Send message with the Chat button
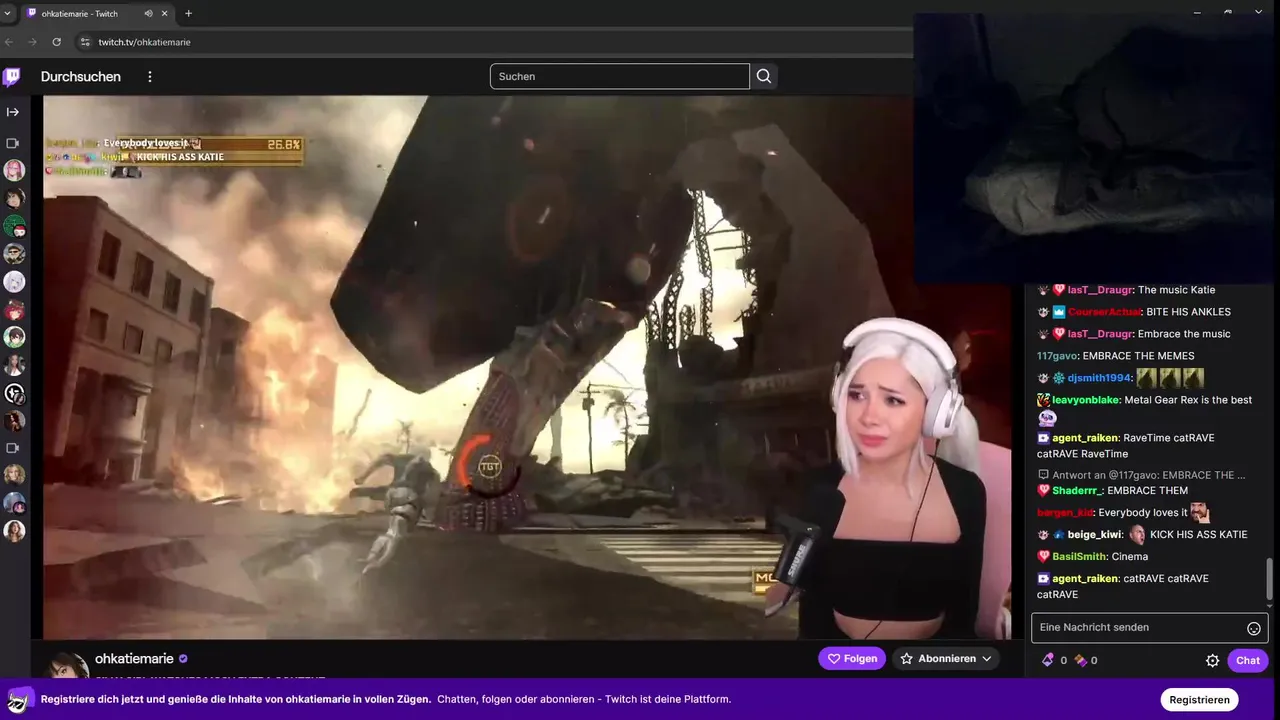The height and width of the screenshot is (720, 1280). coord(1248,660)
